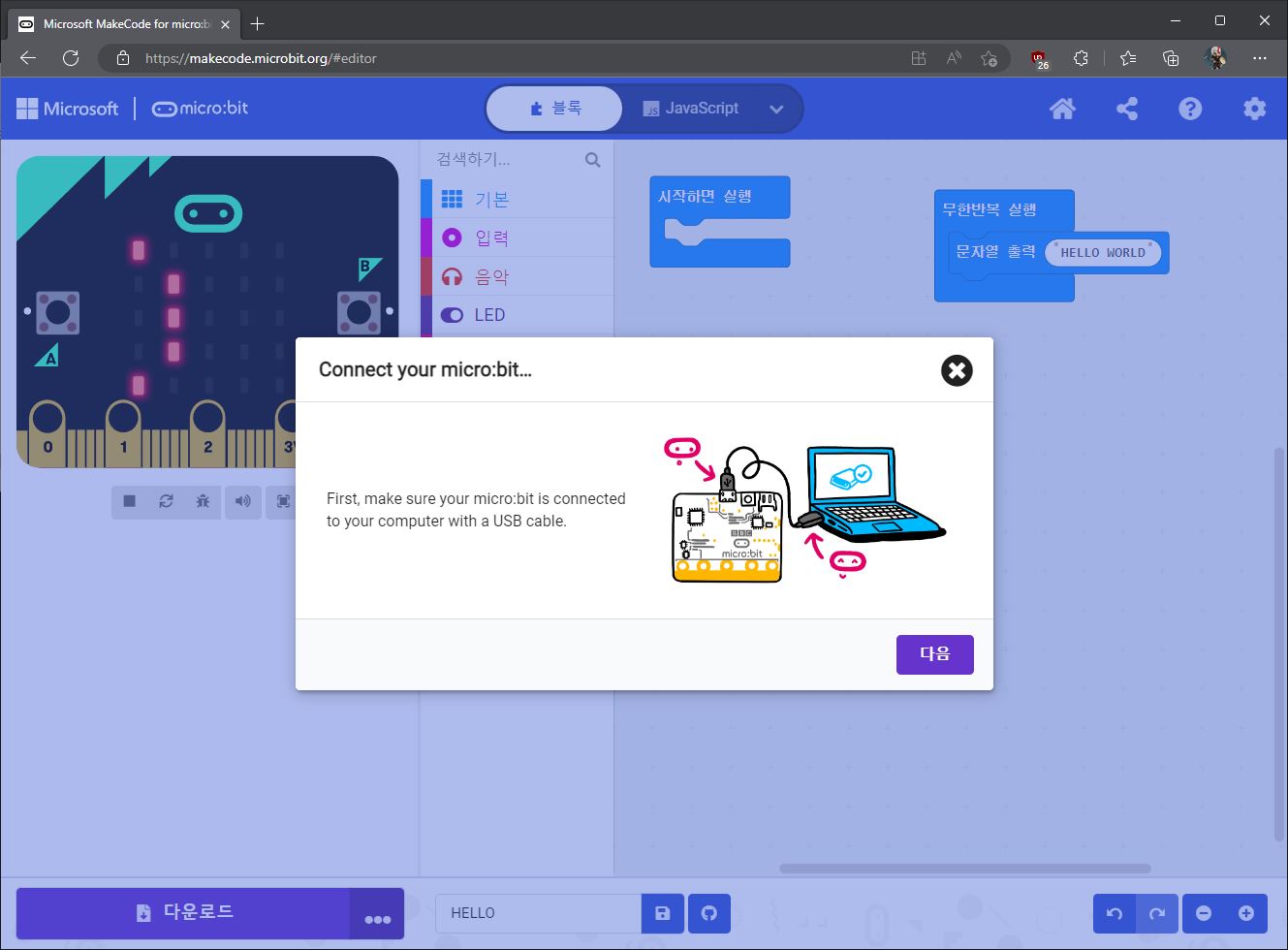Click the Share project icon
The height and width of the screenshot is (950, 1288).
tap(1126, 109)
